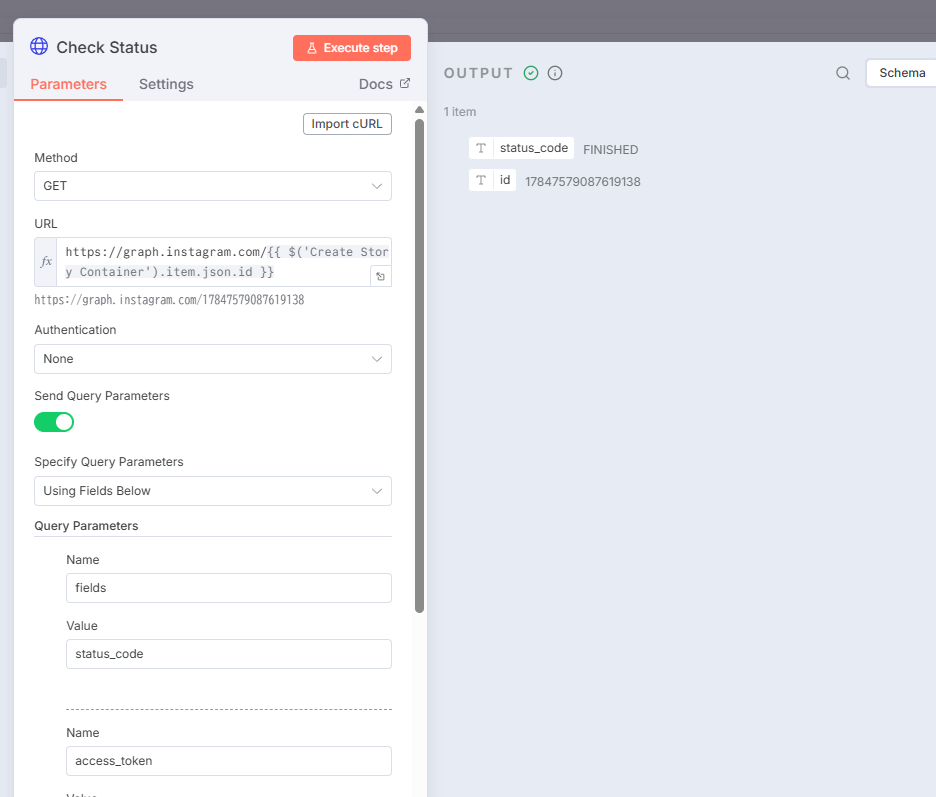Viewport: 936px width, 797px height.
Task: Open the Method dropdown showing GET
Action: pos(213,186)
